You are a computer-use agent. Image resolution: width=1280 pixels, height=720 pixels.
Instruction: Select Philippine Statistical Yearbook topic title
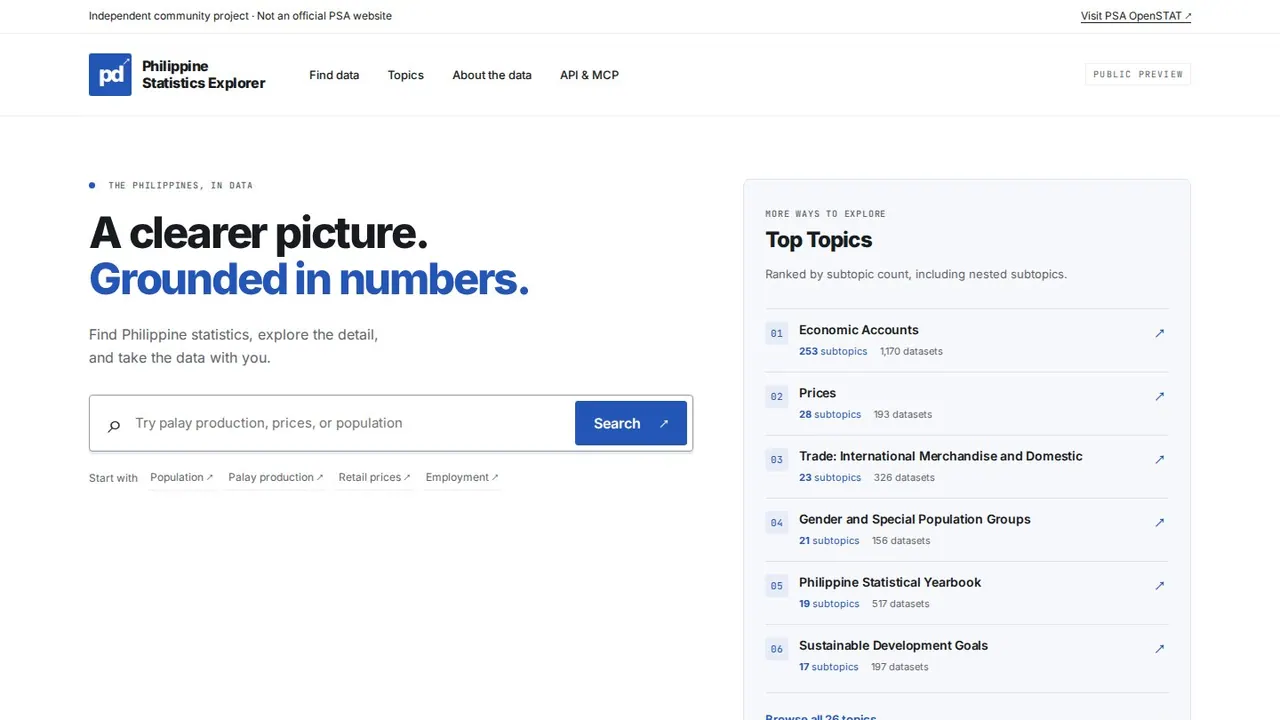(890, 582)
